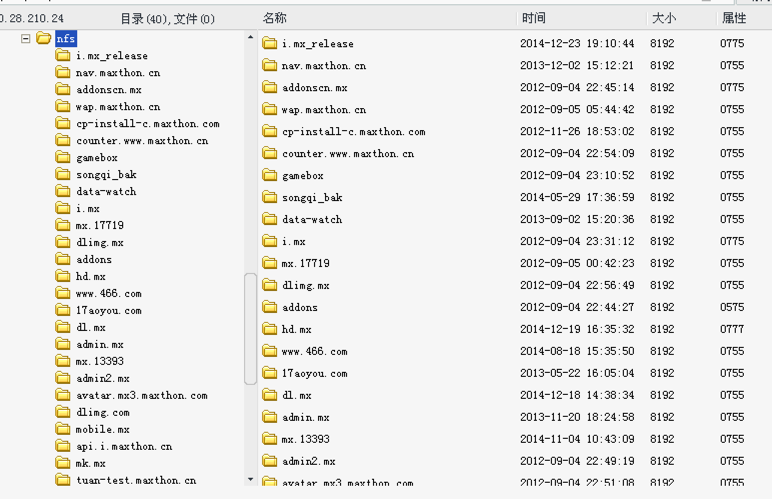Viewport: 772px width, 499px height.
Task: Click folder icon for hd.mx in file list
Action: tap(269, 329)
